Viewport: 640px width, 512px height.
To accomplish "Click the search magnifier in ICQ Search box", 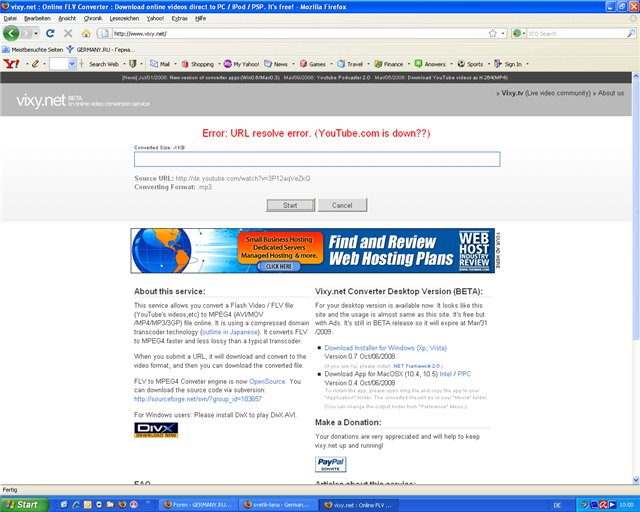I will point(631,33).
